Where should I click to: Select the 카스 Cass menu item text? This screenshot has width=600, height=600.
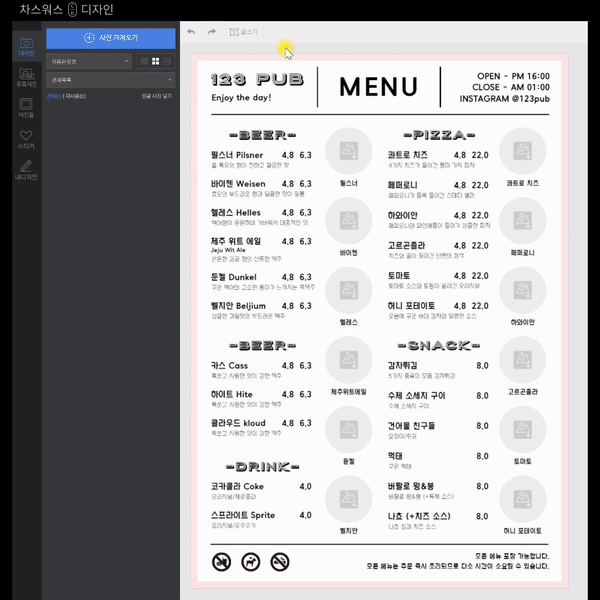tap(229, 365)
